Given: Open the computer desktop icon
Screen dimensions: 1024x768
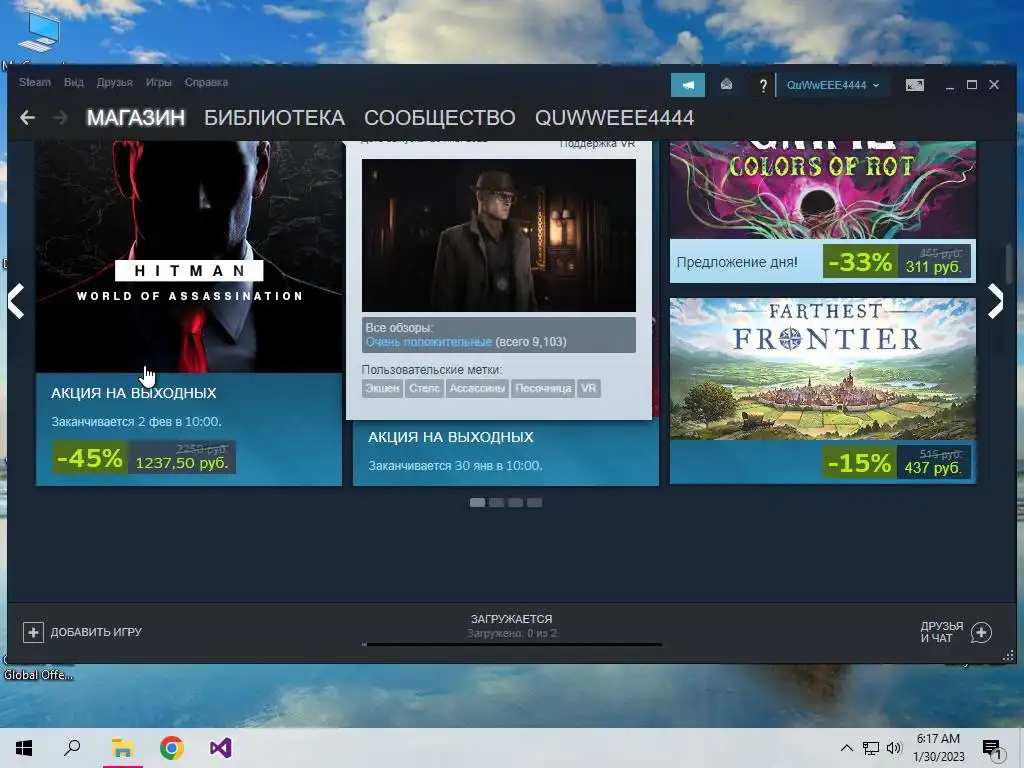Looking at the screenshot, I should click(39, 31).
